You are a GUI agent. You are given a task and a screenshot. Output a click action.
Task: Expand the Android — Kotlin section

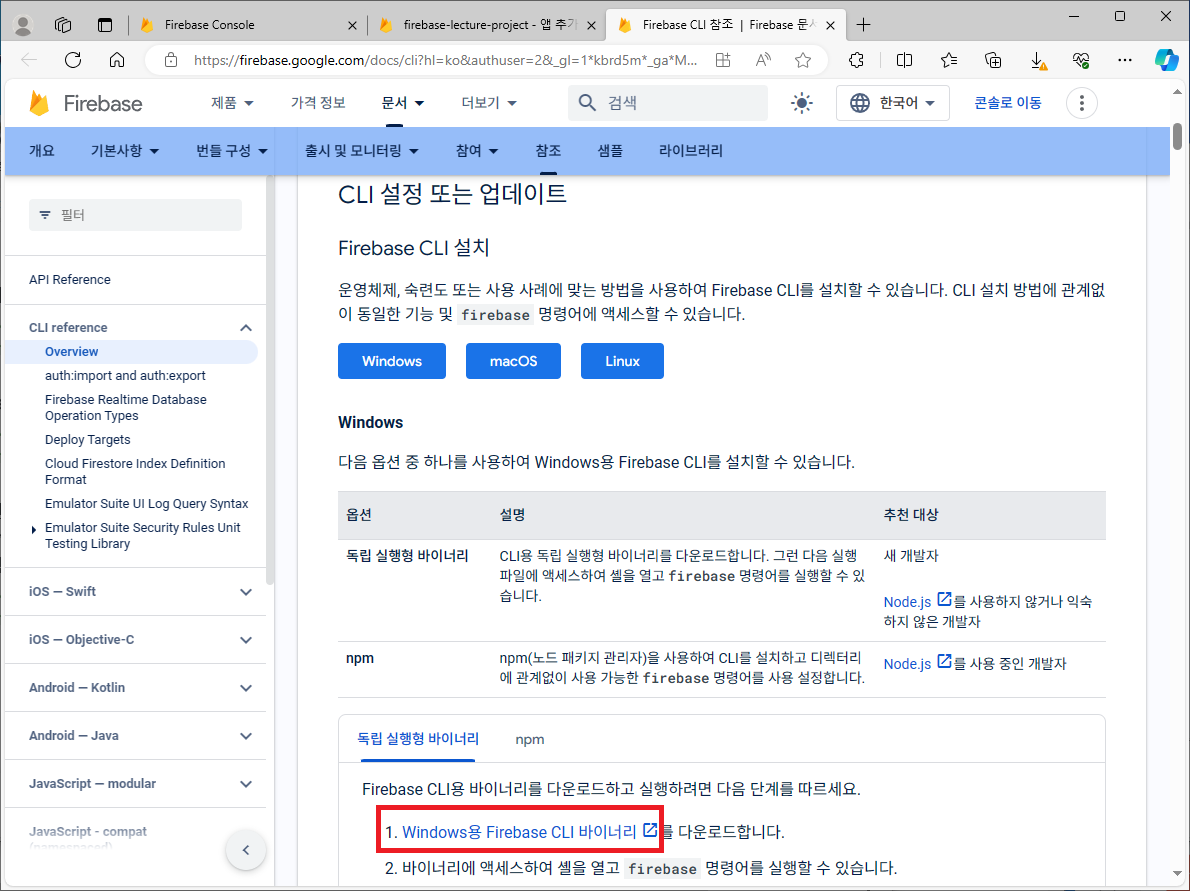(x=246, y=688)
